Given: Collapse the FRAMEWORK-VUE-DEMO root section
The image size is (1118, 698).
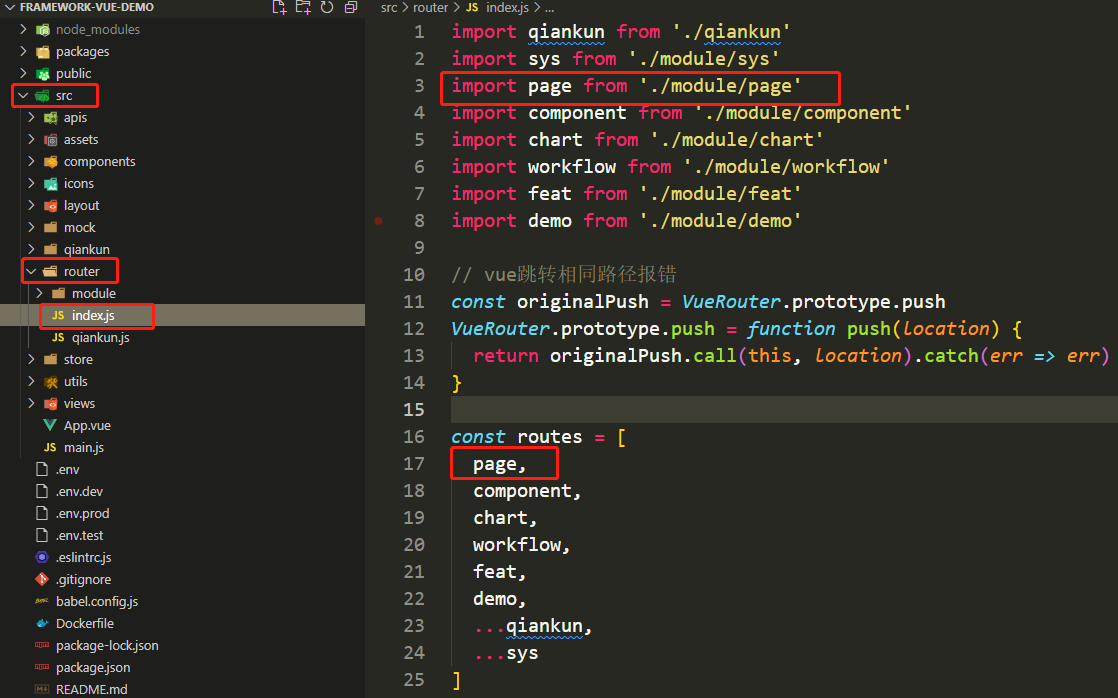Looking at the screenshot, I should (x=10, y=7).
